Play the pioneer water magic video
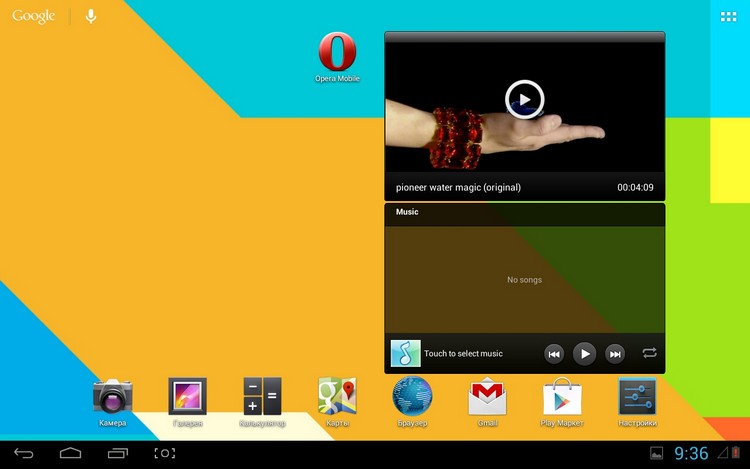This screenshot has height=469, width=750. click(x=525, y=99)
